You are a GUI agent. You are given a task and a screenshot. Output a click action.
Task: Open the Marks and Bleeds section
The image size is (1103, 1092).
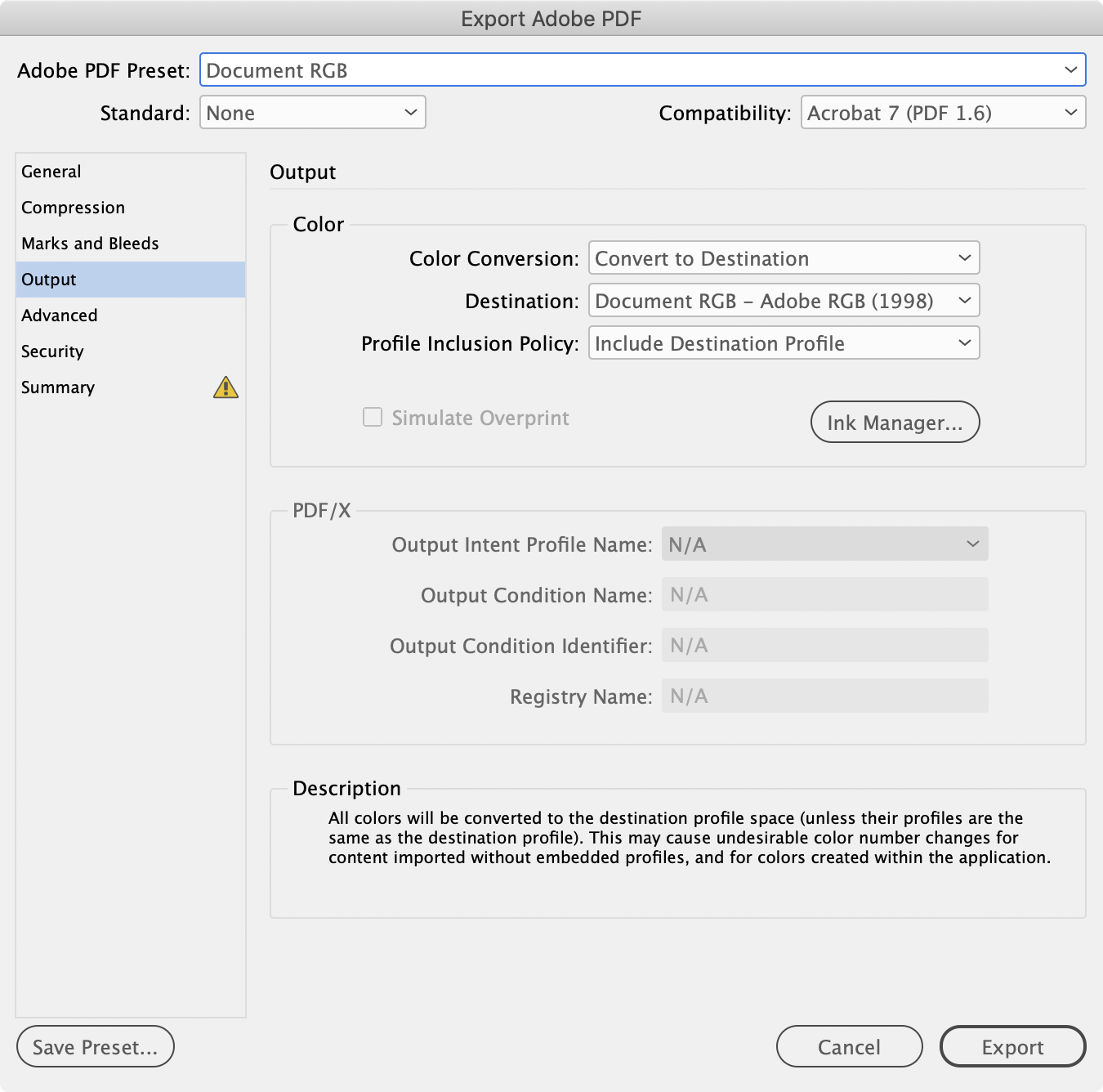point(90,243)
